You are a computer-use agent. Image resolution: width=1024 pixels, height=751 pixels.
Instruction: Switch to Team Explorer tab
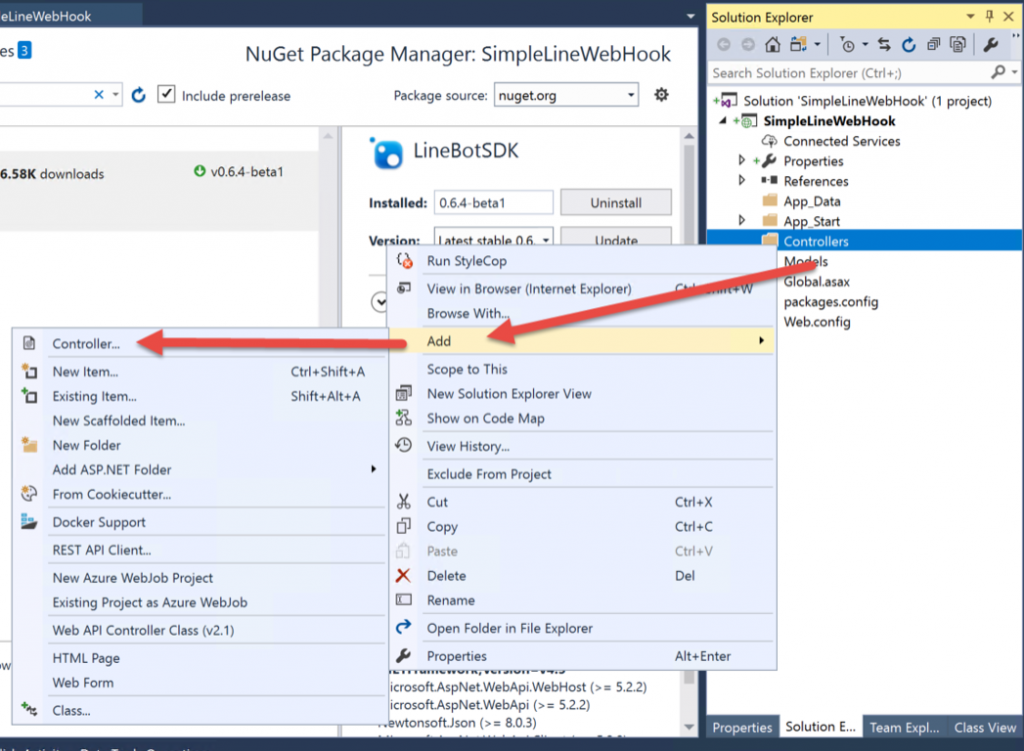[x=904, y=727]
